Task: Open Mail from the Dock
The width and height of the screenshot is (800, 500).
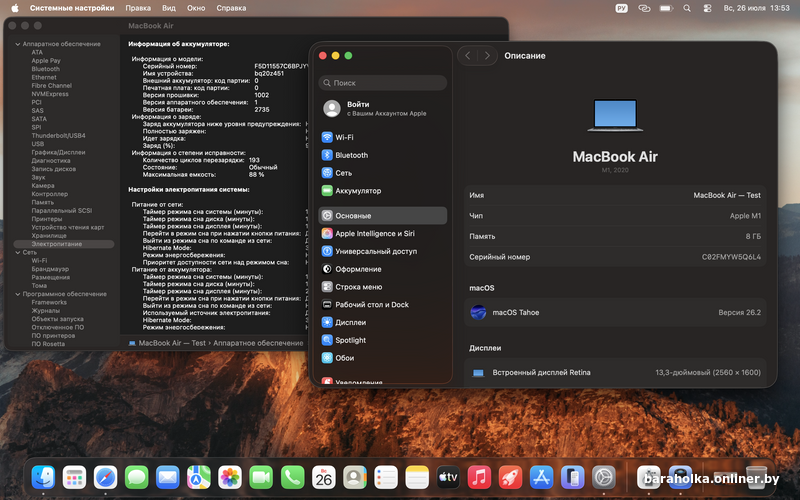Action: 168,478
